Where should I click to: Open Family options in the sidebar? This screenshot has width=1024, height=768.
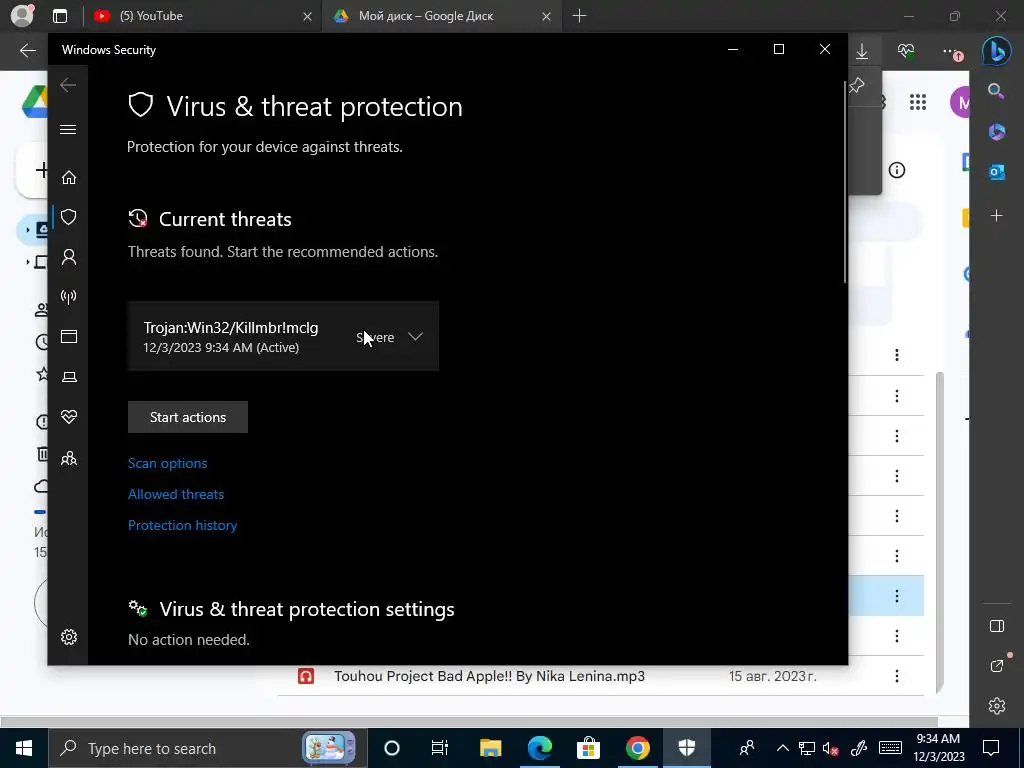[x=69, y=458]
